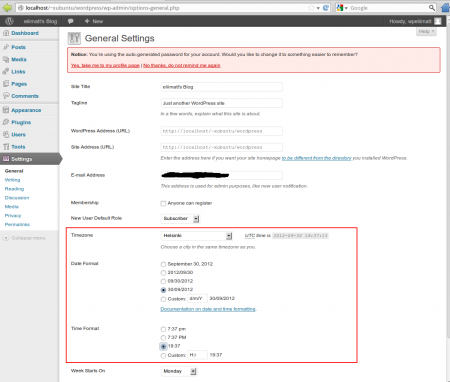Open the New User Default Role dropdown
Viewport: 450px width, 382px height.
(x=180, y=219)
